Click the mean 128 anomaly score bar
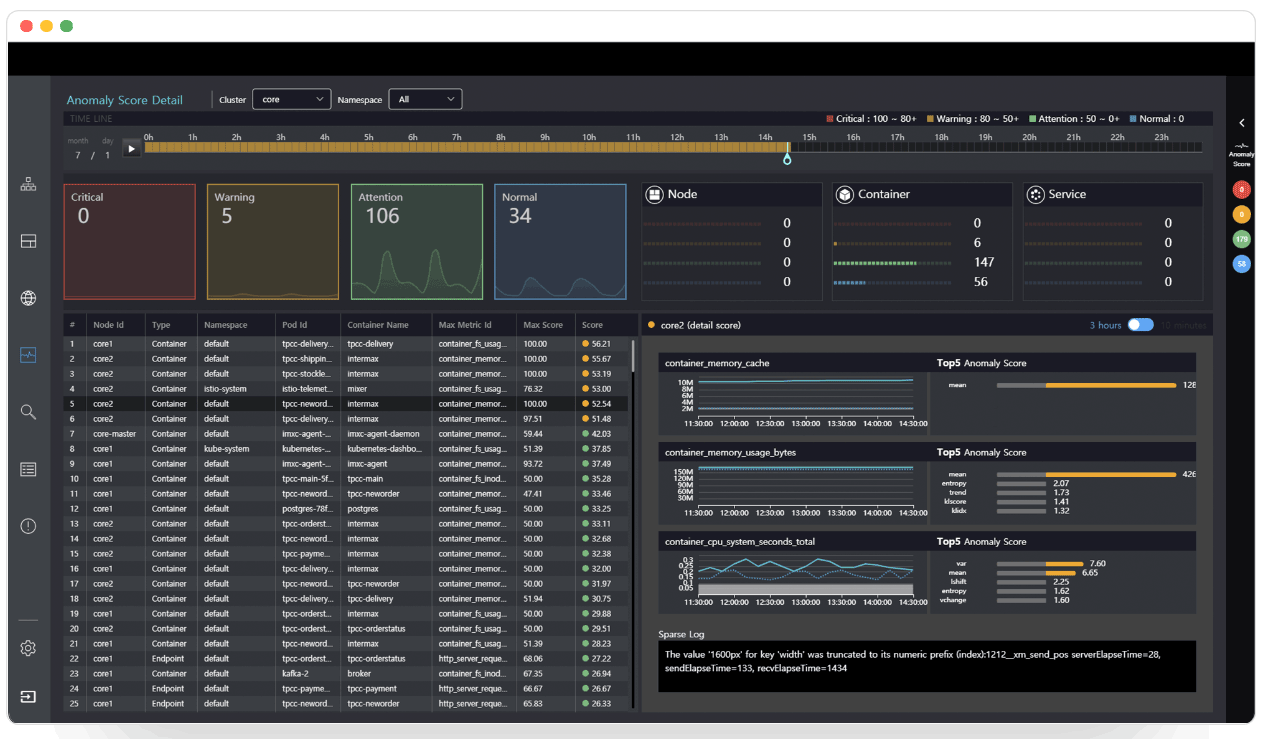1263x739 pixels. pos(1086,385)
